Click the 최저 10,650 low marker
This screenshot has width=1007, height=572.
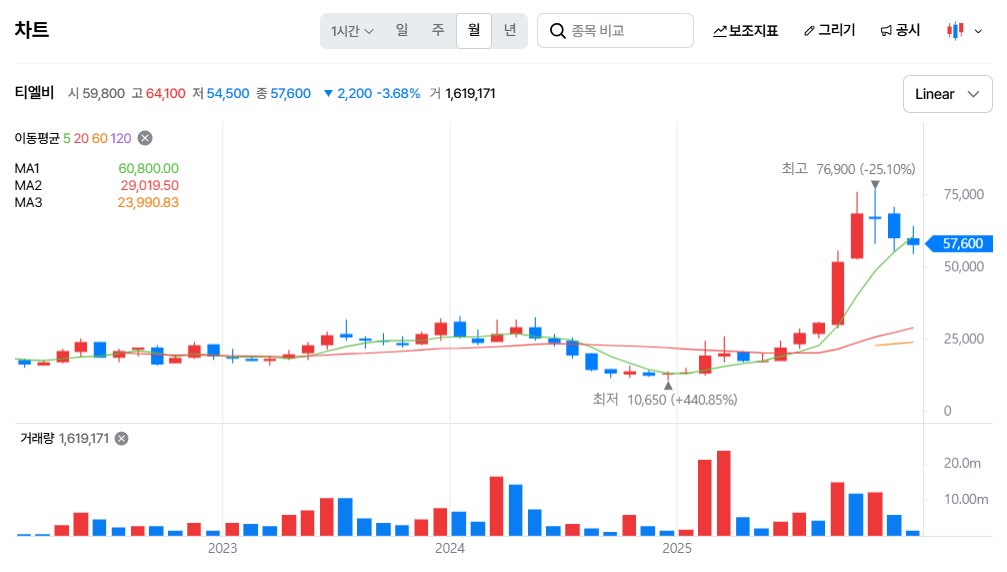(665, 400)
